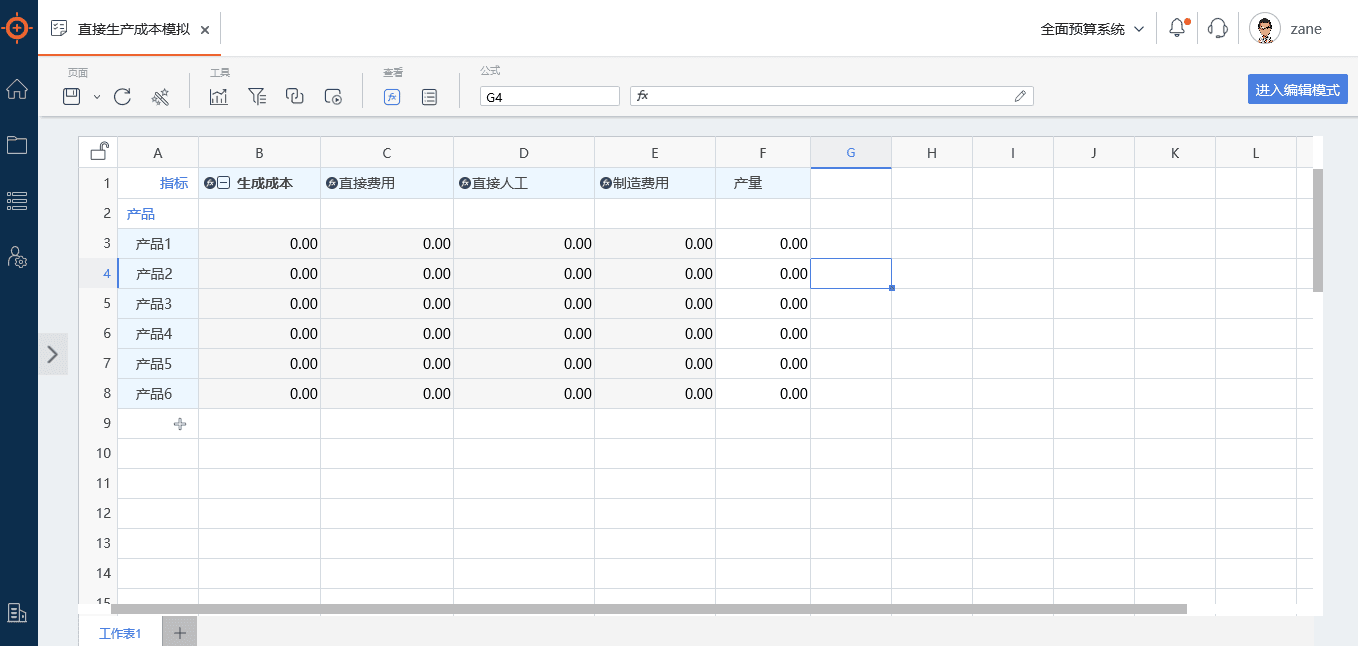Collapse the 生成成本 column group

coord(224,183)
